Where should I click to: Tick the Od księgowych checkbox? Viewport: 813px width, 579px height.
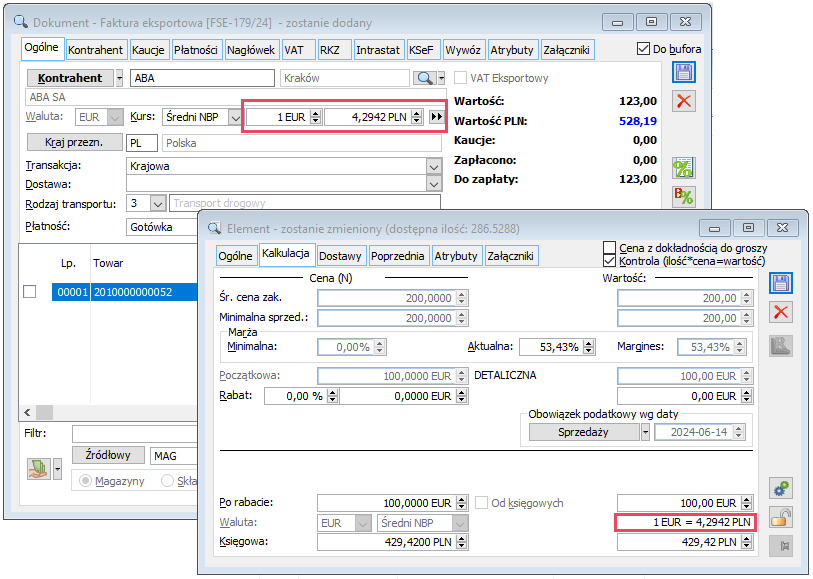[x=481, y=502]
